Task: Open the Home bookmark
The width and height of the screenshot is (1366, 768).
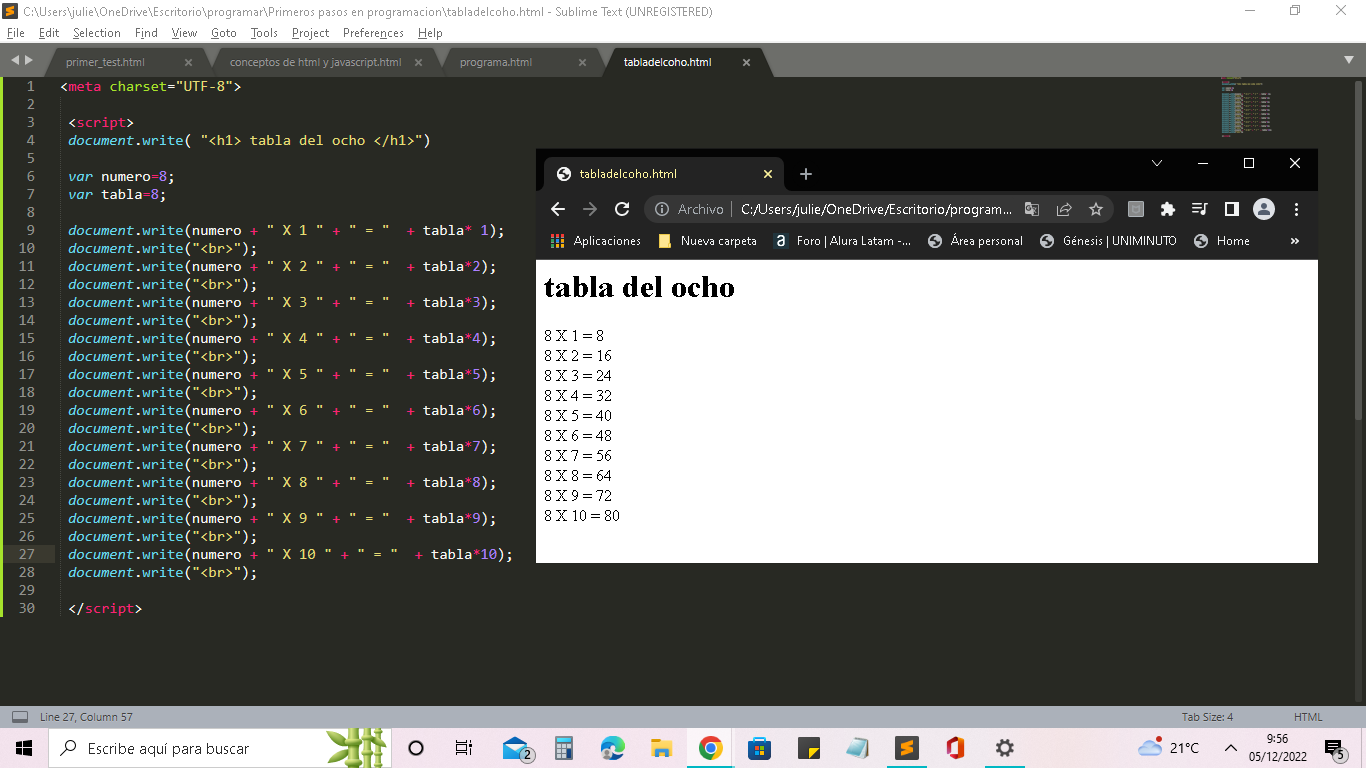Action: [x=1222, y=241]
